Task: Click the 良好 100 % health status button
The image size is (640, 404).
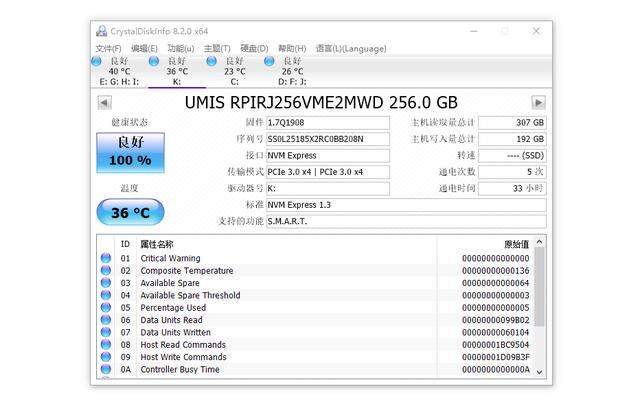Action: click(131, 153)
